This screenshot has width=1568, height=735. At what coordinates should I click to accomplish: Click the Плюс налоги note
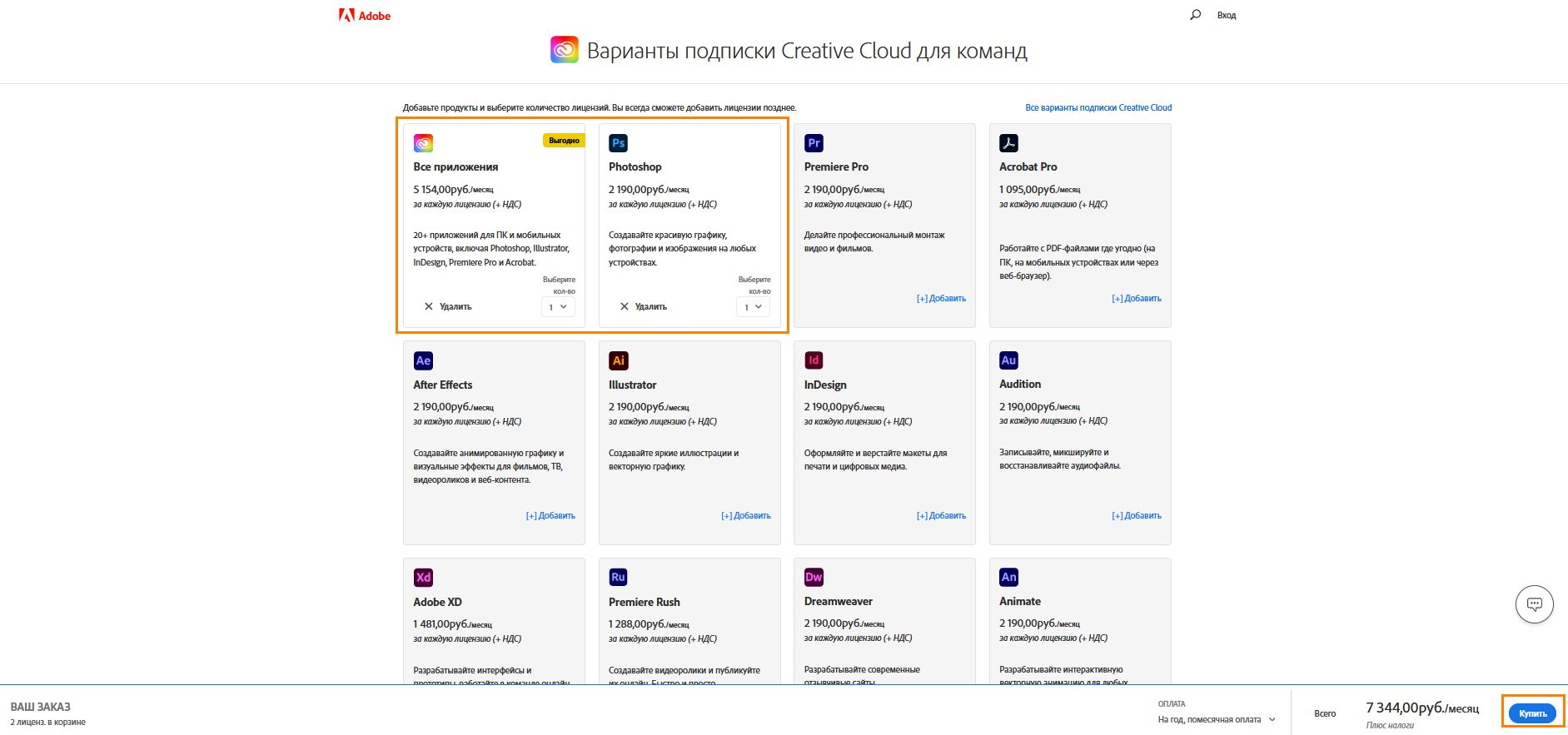[x=1390, y=725]
